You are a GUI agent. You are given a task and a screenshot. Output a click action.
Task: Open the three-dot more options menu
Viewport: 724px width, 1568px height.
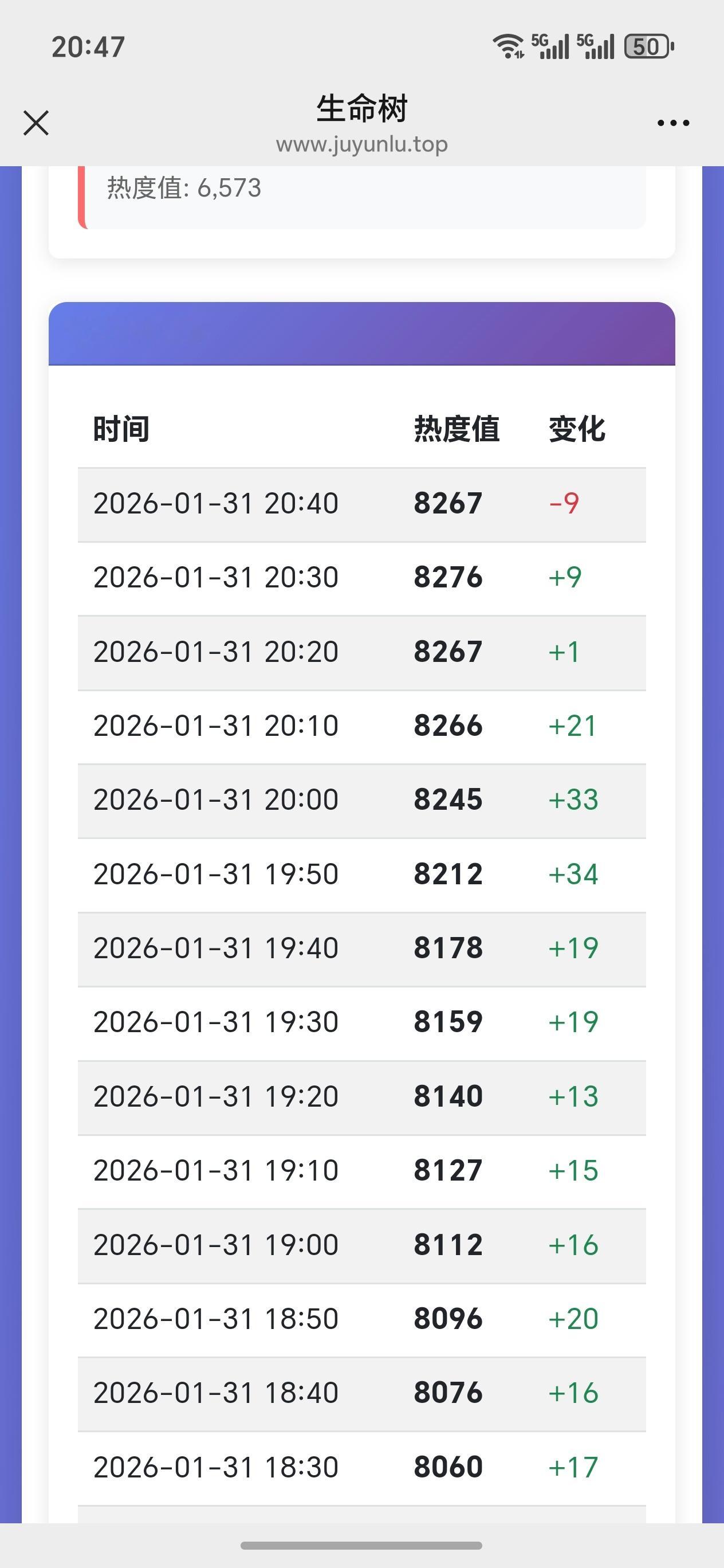click(x=673, y=123)
